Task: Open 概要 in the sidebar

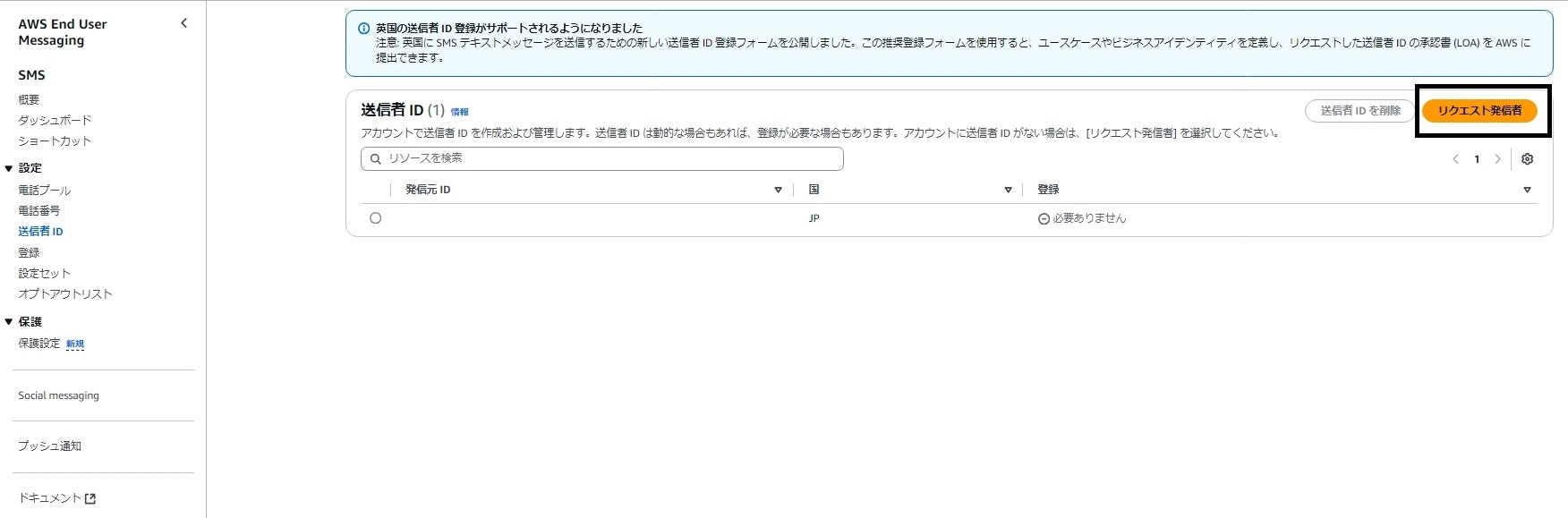Action: pyautogui.click(x=29, y=100)
